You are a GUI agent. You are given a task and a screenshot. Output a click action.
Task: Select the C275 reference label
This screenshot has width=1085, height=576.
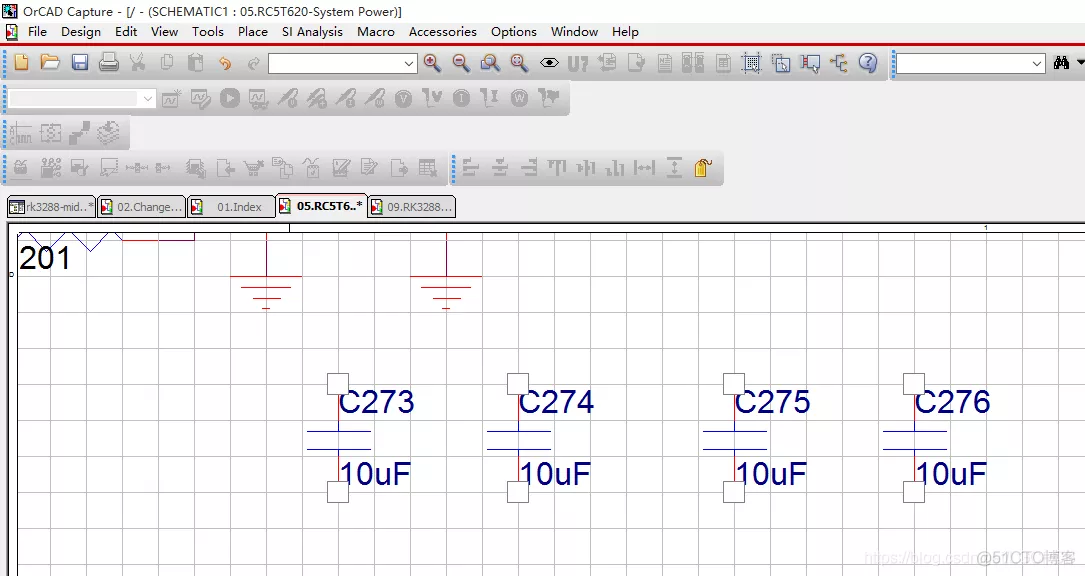(x=773, y=402)
